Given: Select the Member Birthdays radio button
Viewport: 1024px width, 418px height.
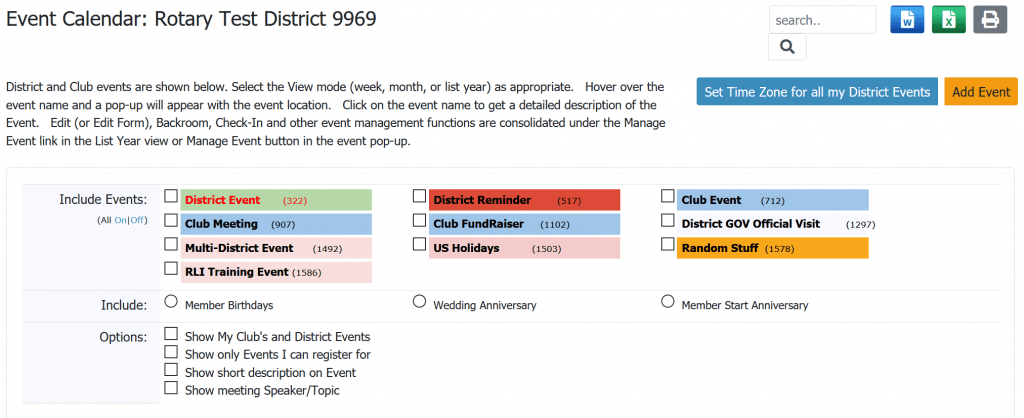Looking at the screenshot, I should pos(171,301).
